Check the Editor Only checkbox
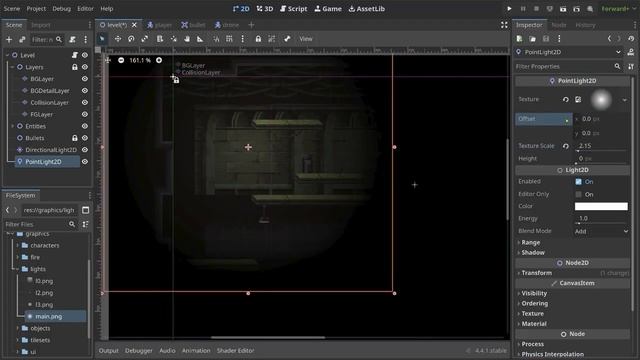This screenshot has width=640, height=360. click(578, 194)
